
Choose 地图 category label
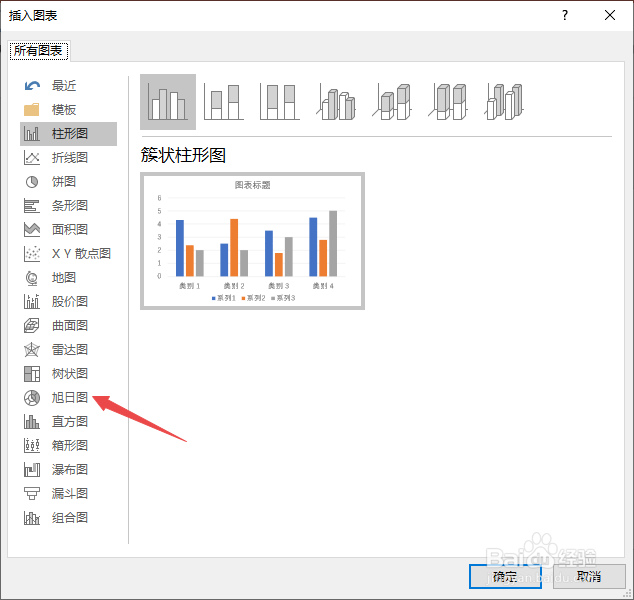pyautogui.click(x=63, y=278)
